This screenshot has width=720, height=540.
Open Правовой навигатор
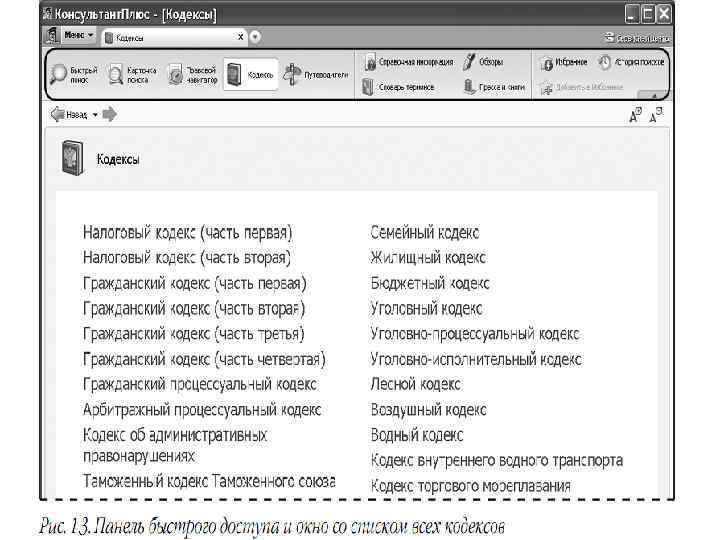tap(192, 74)
